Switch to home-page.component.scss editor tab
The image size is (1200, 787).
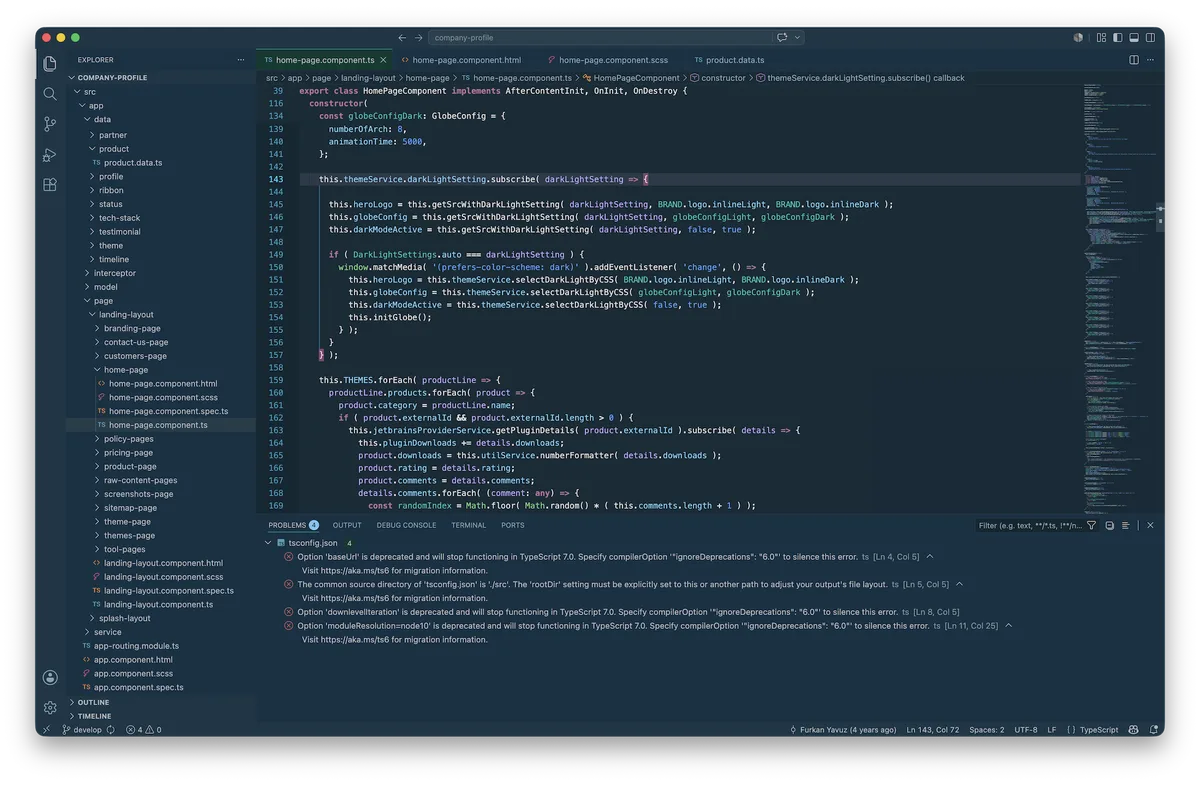(x=607, y=60)
